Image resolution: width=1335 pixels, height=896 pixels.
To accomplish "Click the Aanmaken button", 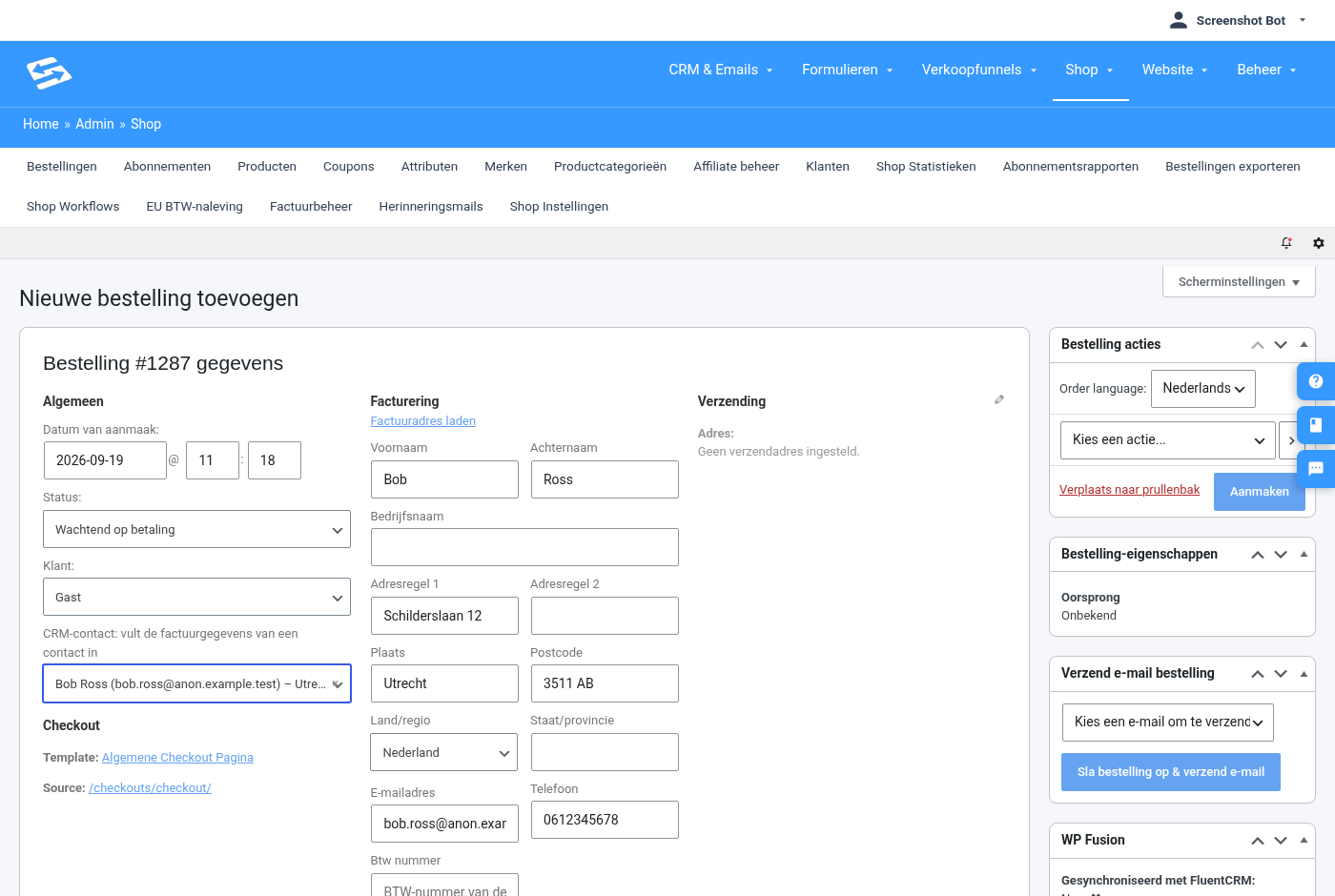I will [1259, 492].
